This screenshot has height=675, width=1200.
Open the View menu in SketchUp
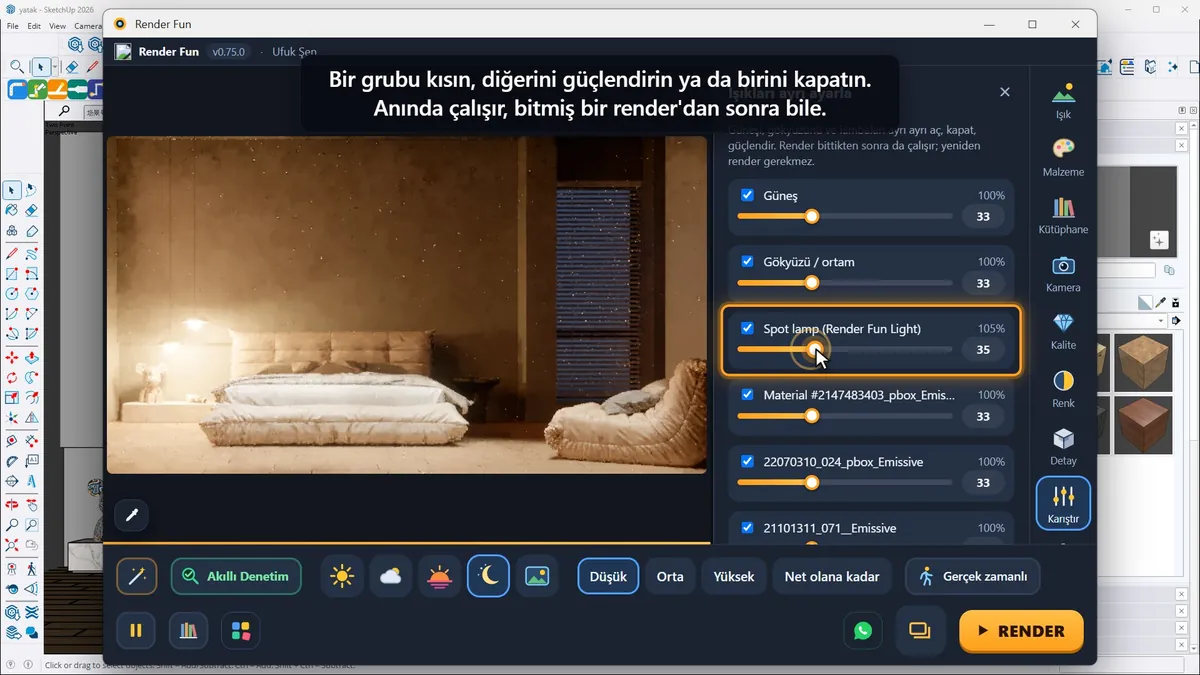(57, 26)
